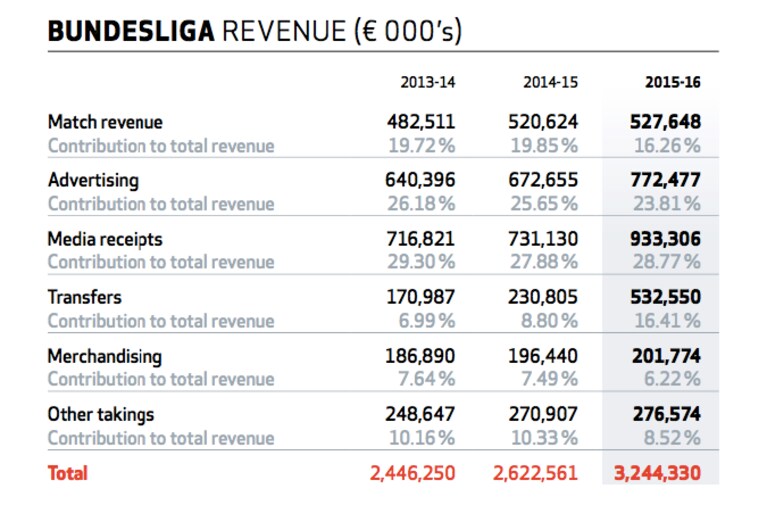Click the red Total row label
767x505 pixels.
(68, 473)
